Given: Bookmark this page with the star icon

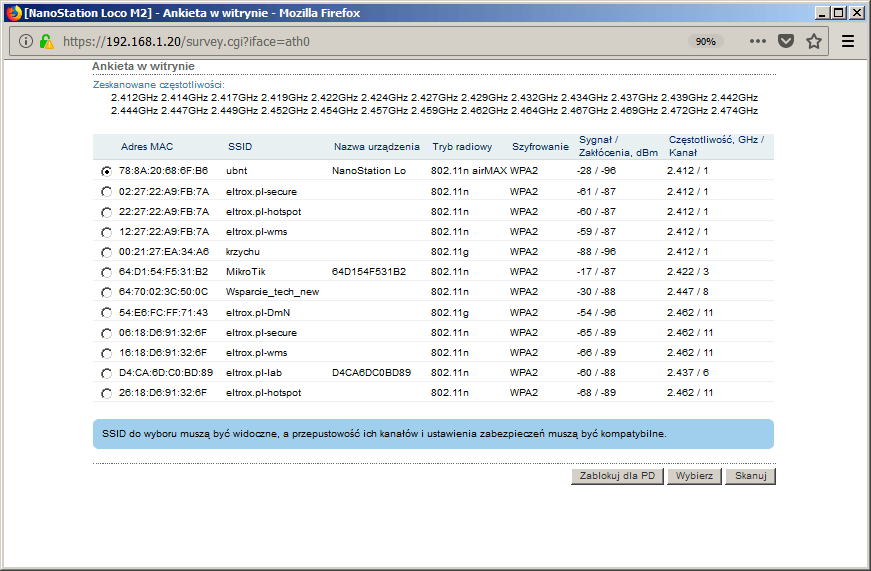Looking at the screenshot, I should [x=814, y=42].
